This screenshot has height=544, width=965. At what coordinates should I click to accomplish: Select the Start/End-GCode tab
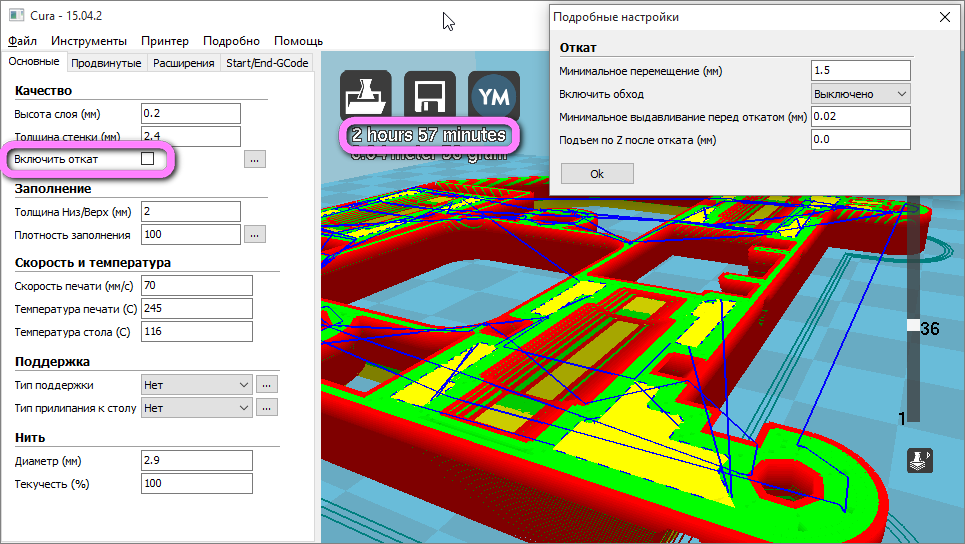(267, 63)
